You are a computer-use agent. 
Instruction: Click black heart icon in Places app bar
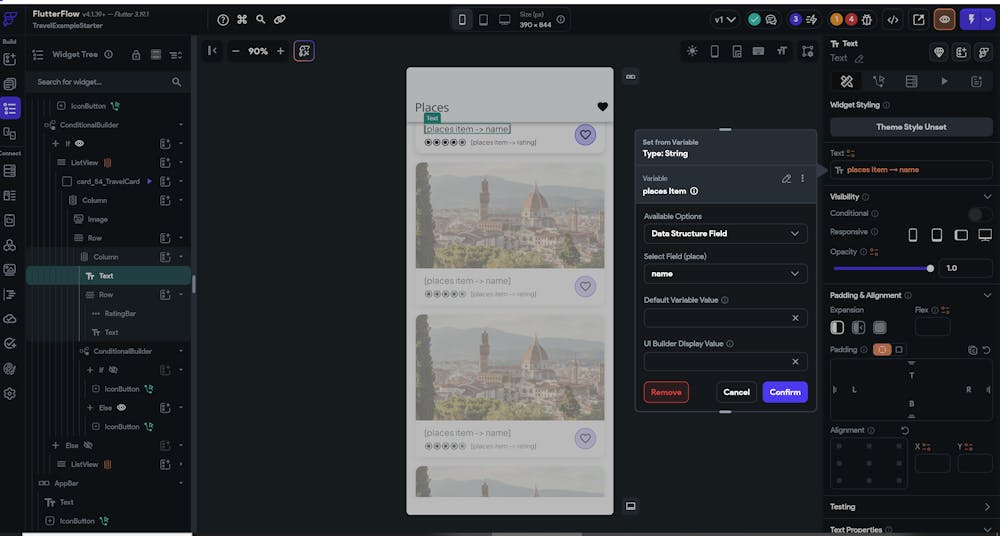click(602, 107)
